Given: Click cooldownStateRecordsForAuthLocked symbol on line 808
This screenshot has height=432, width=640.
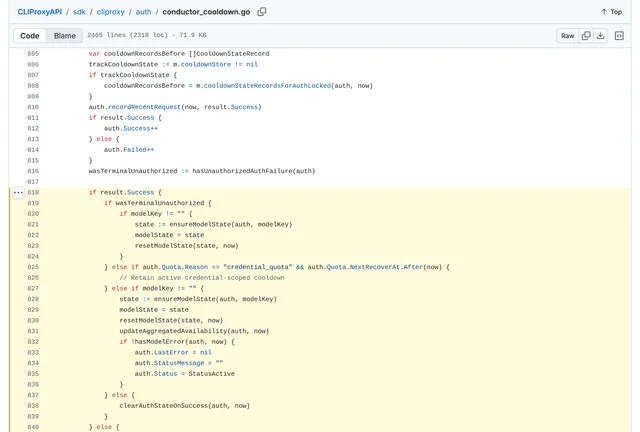Looking at the screenshot, I should 267,86.
